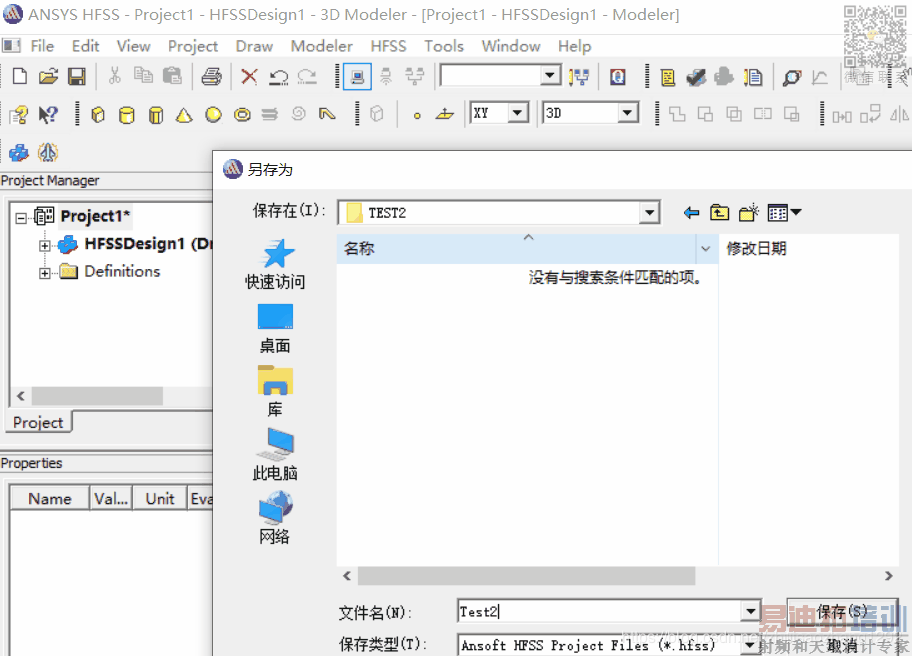
Task: Go to 此电脑 this PC location
Action: click(x=275, y=455)
